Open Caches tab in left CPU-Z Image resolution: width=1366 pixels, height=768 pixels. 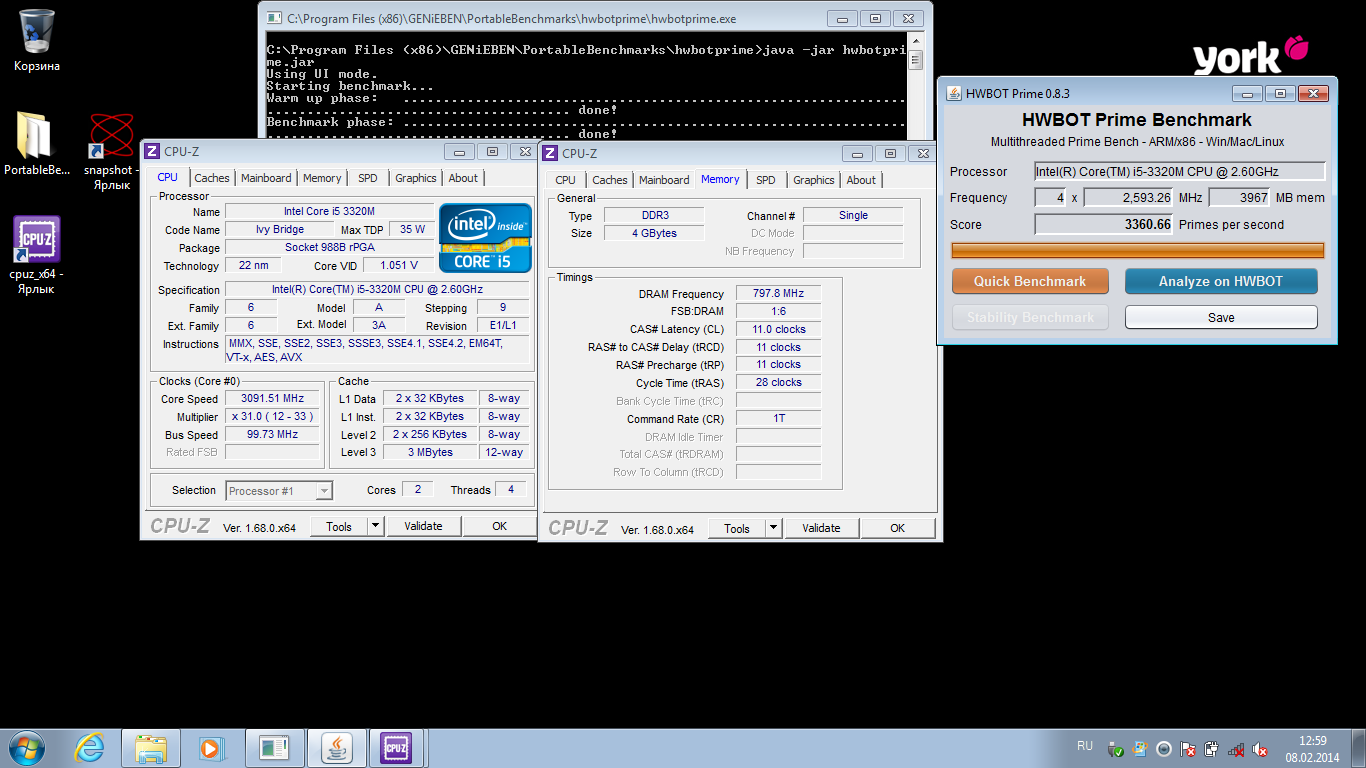tap(212, 178)
